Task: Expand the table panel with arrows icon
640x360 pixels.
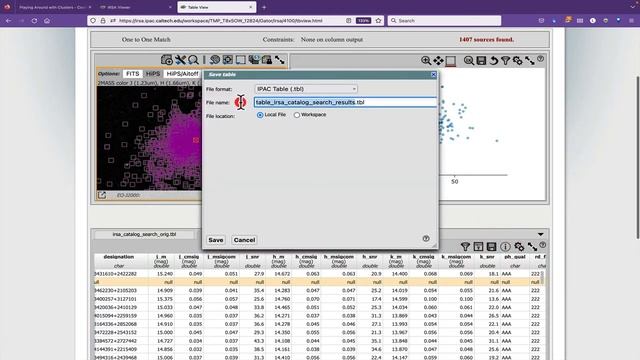Action: (x=532, y=247)
